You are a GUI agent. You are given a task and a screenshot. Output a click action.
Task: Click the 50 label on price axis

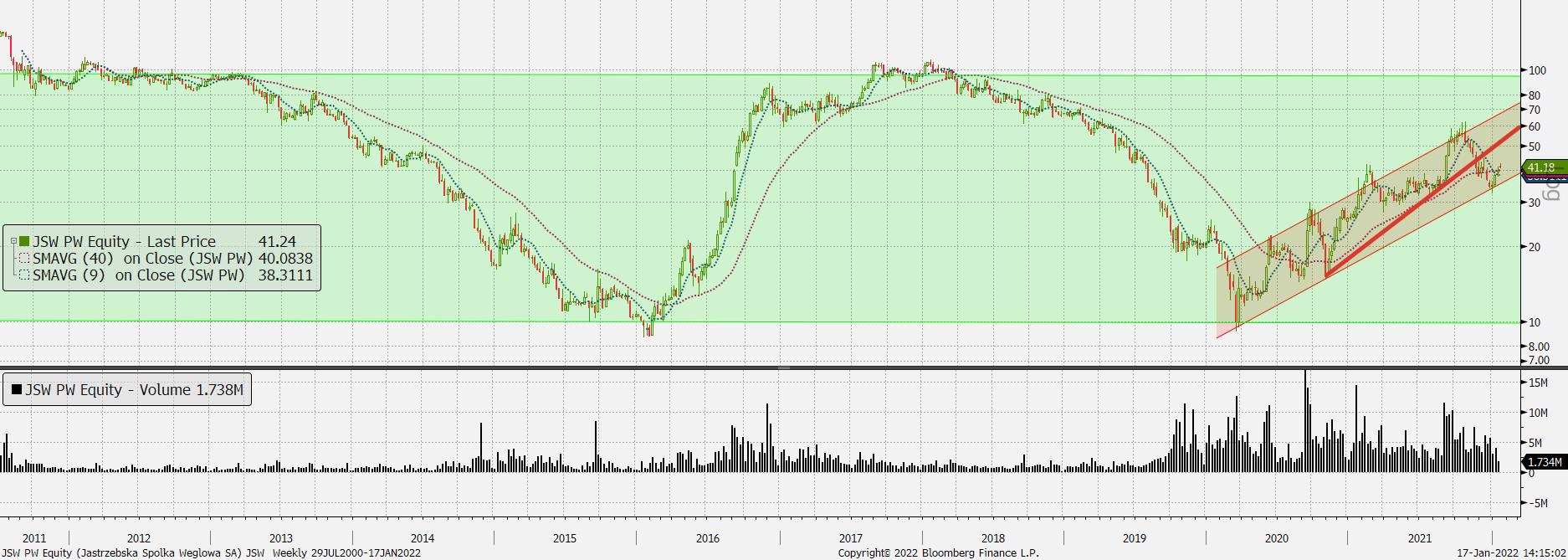1535,146
